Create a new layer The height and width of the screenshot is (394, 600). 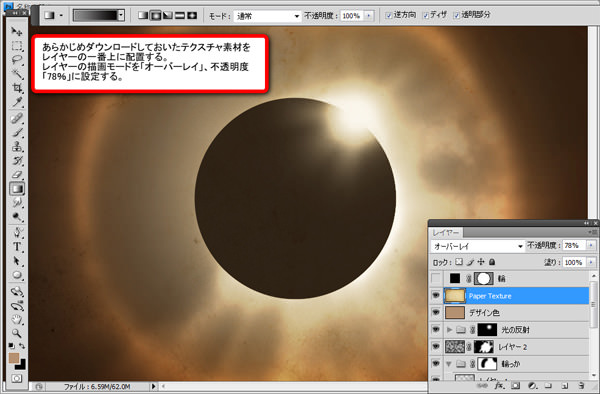(565, 386)
